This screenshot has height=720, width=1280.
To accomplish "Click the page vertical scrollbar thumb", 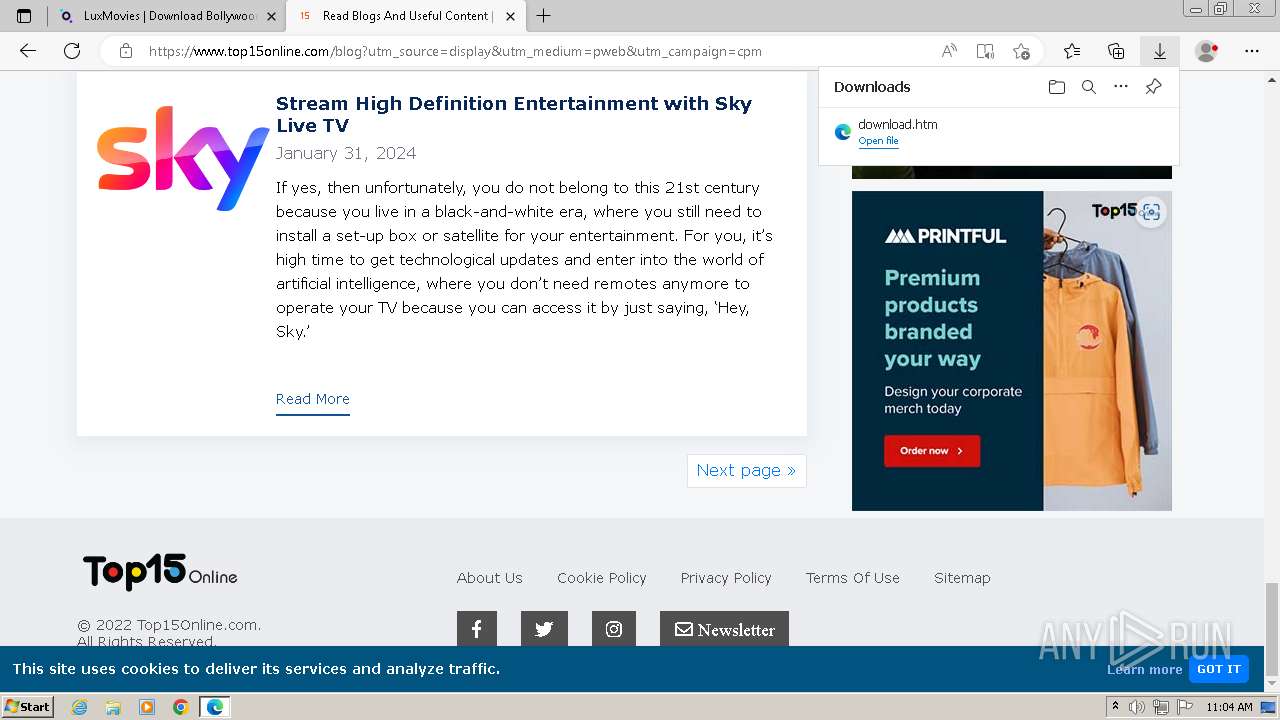I will point(1271,629).
